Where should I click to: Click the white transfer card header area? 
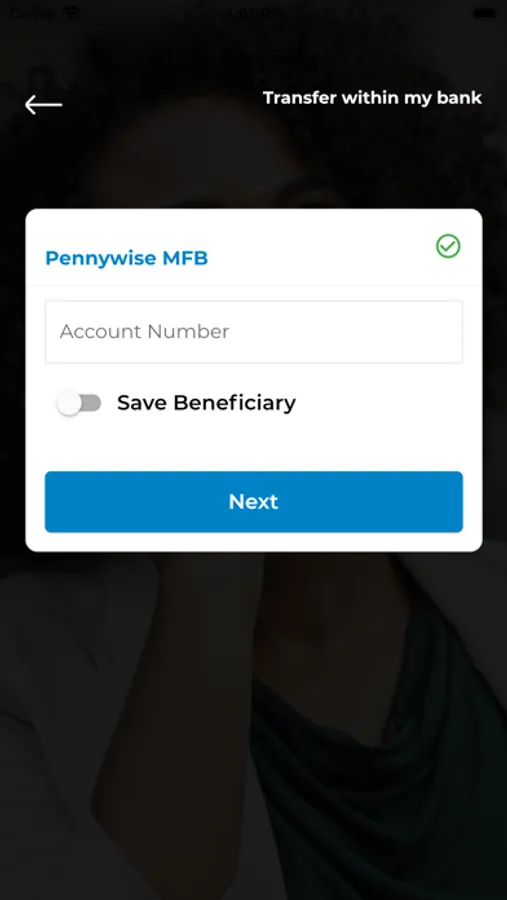[x=254, y=247]
